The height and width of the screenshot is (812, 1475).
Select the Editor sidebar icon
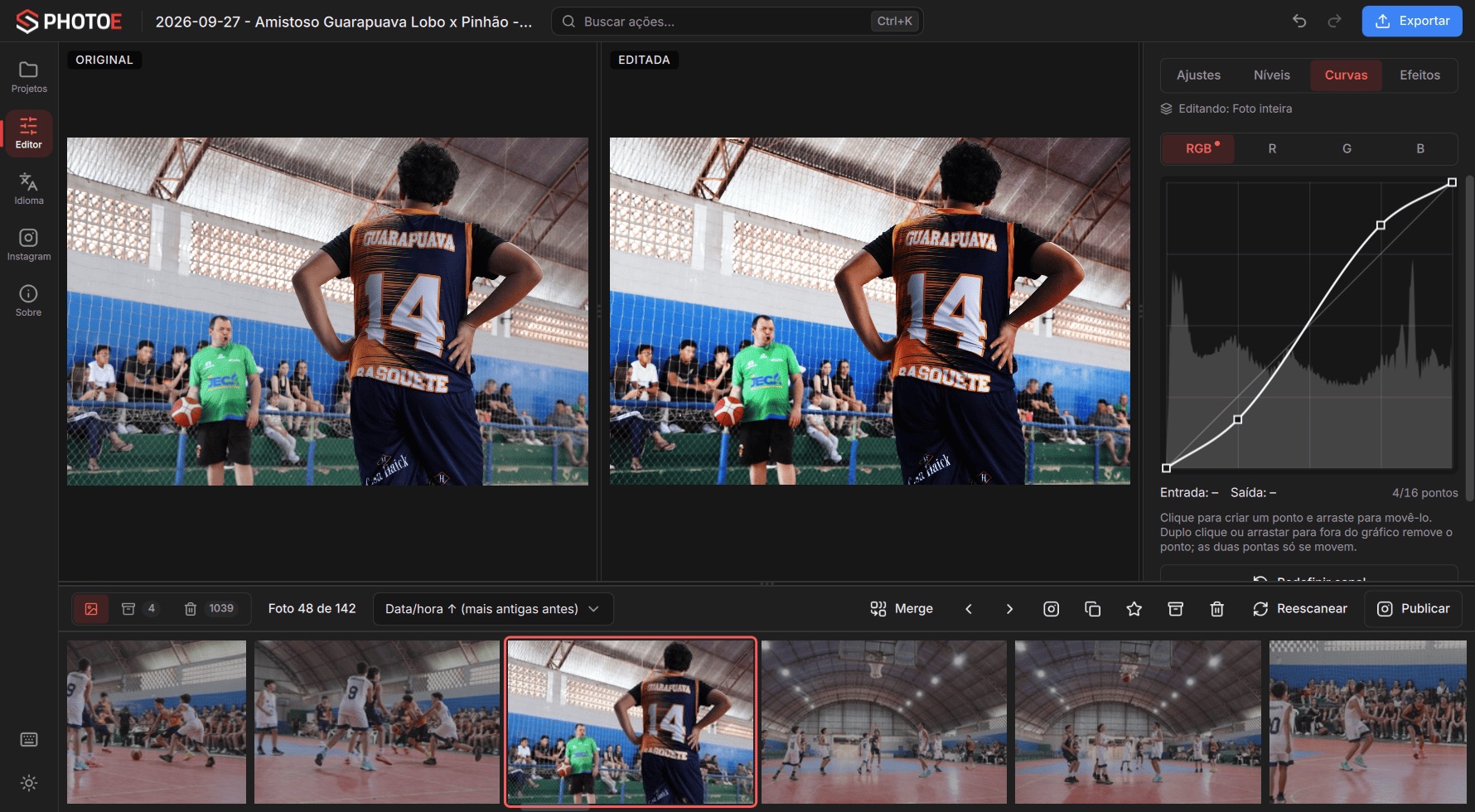point(29,133)
